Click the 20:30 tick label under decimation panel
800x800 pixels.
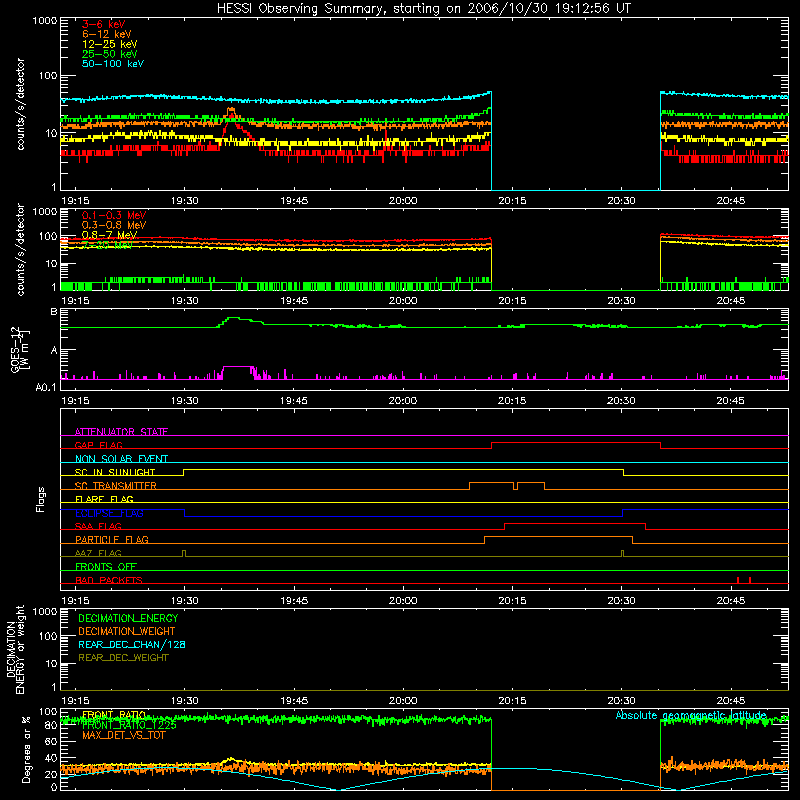[x=621, y=701]
